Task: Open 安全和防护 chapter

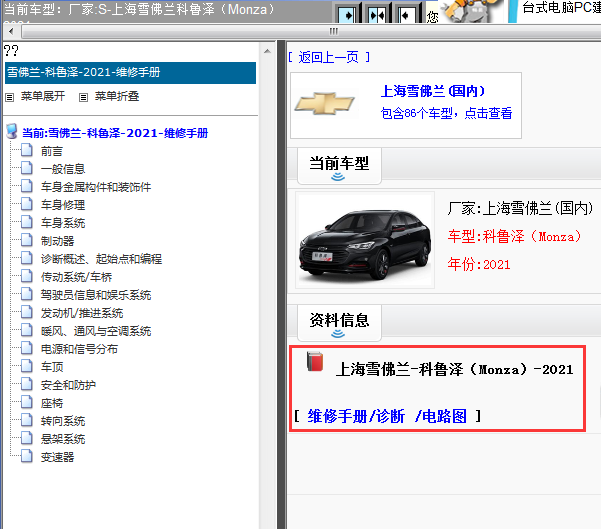Action: [68, 385]
